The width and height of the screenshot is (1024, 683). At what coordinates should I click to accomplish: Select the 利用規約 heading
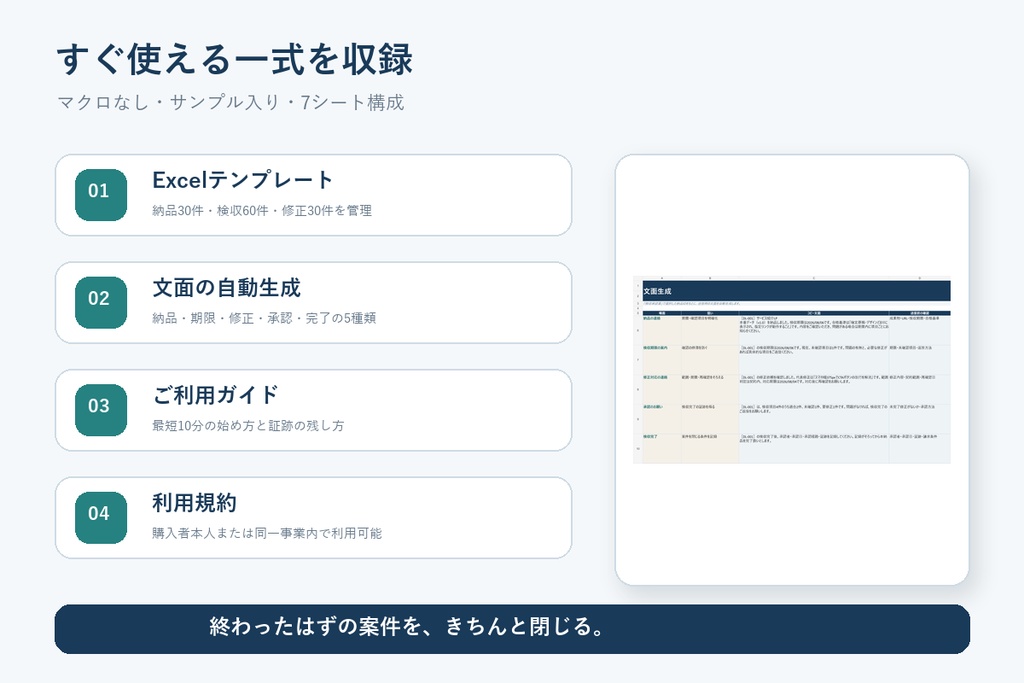click(x=194, y=503)
